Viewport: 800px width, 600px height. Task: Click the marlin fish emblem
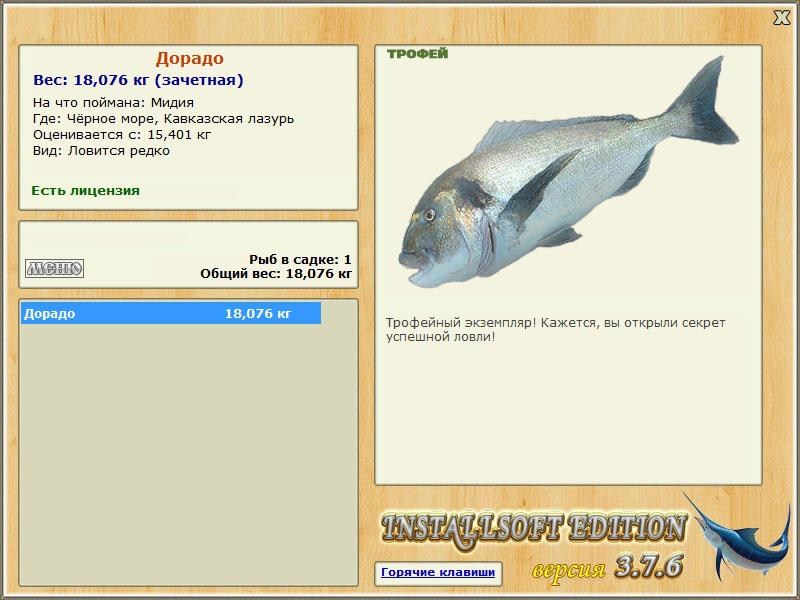coord(735,536)
